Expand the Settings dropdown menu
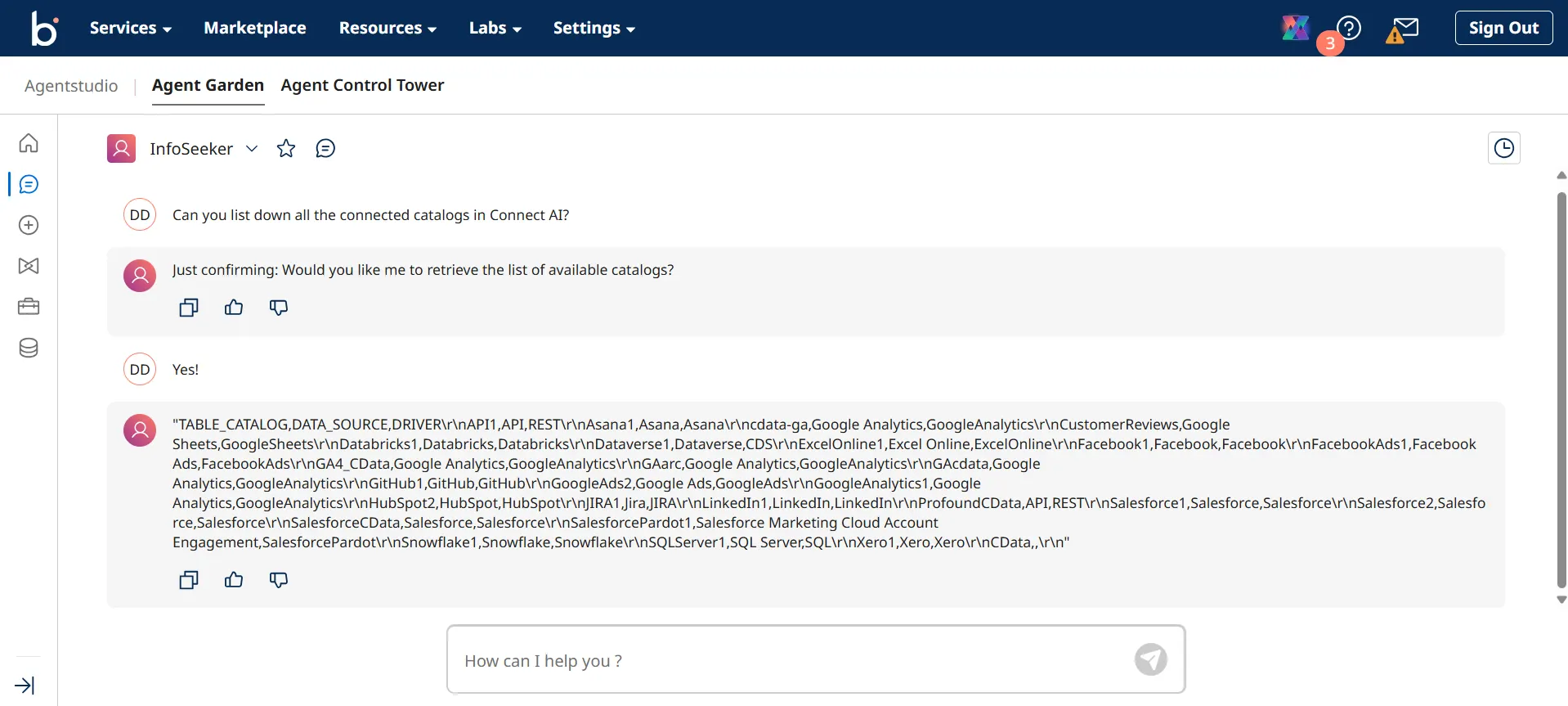Image resolution: width=1568 pixels, height=706 pixels. 594,28
